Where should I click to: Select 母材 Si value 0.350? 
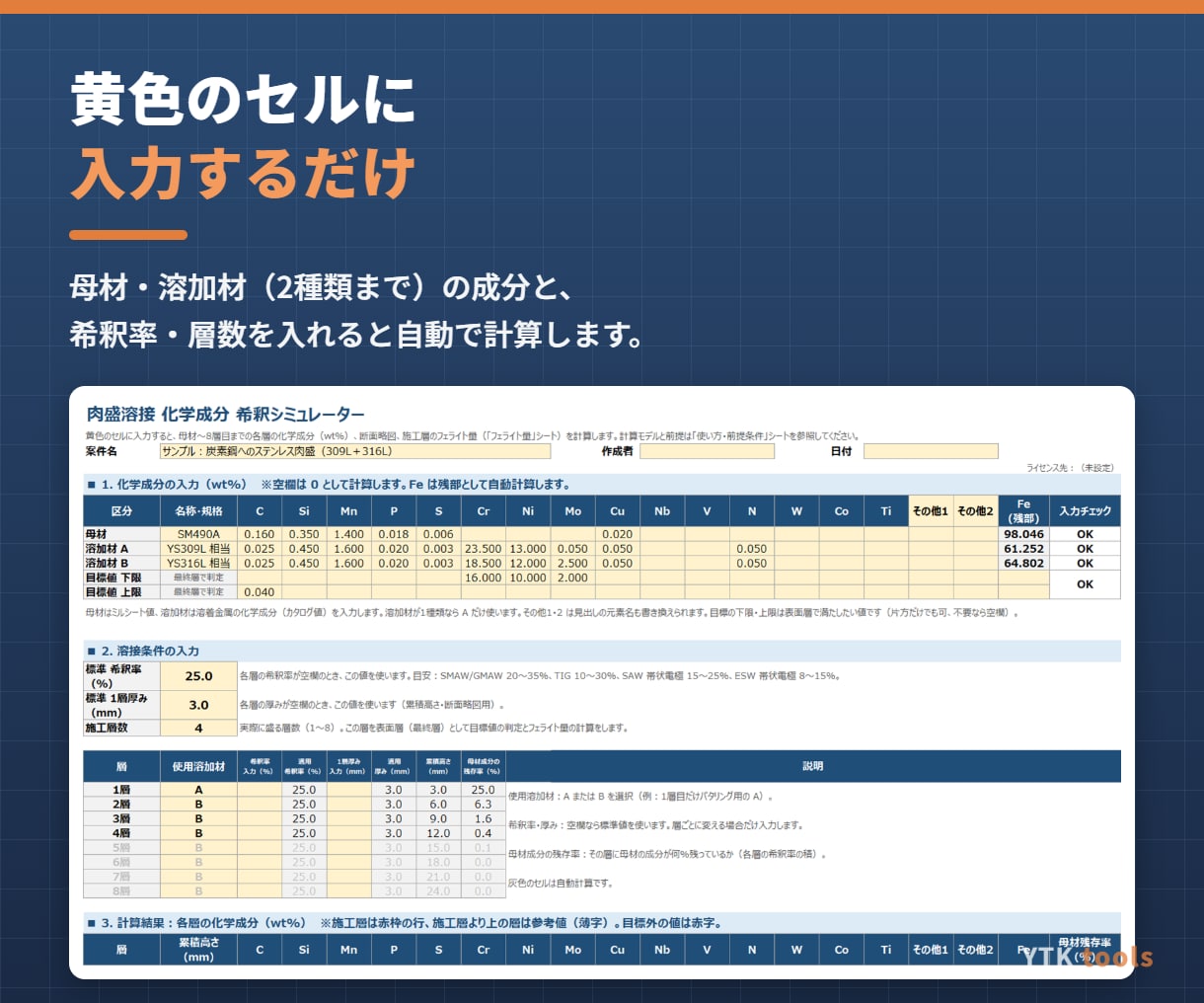(304, 534)
